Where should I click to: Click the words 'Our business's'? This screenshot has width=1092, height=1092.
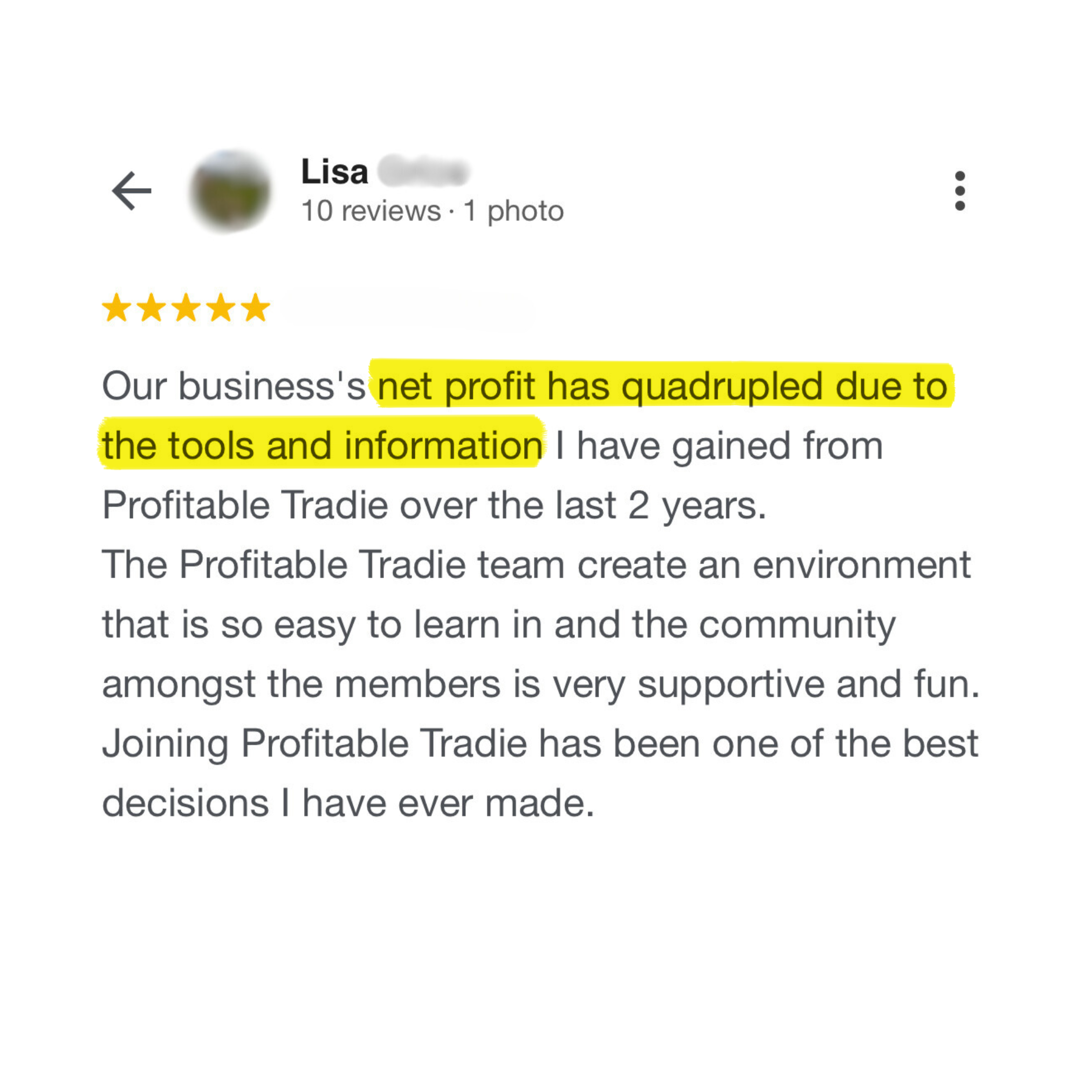[x=234, y=386]
